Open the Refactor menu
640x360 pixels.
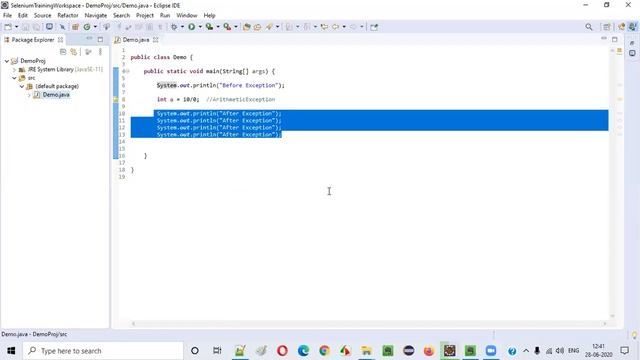click(68, 16)
